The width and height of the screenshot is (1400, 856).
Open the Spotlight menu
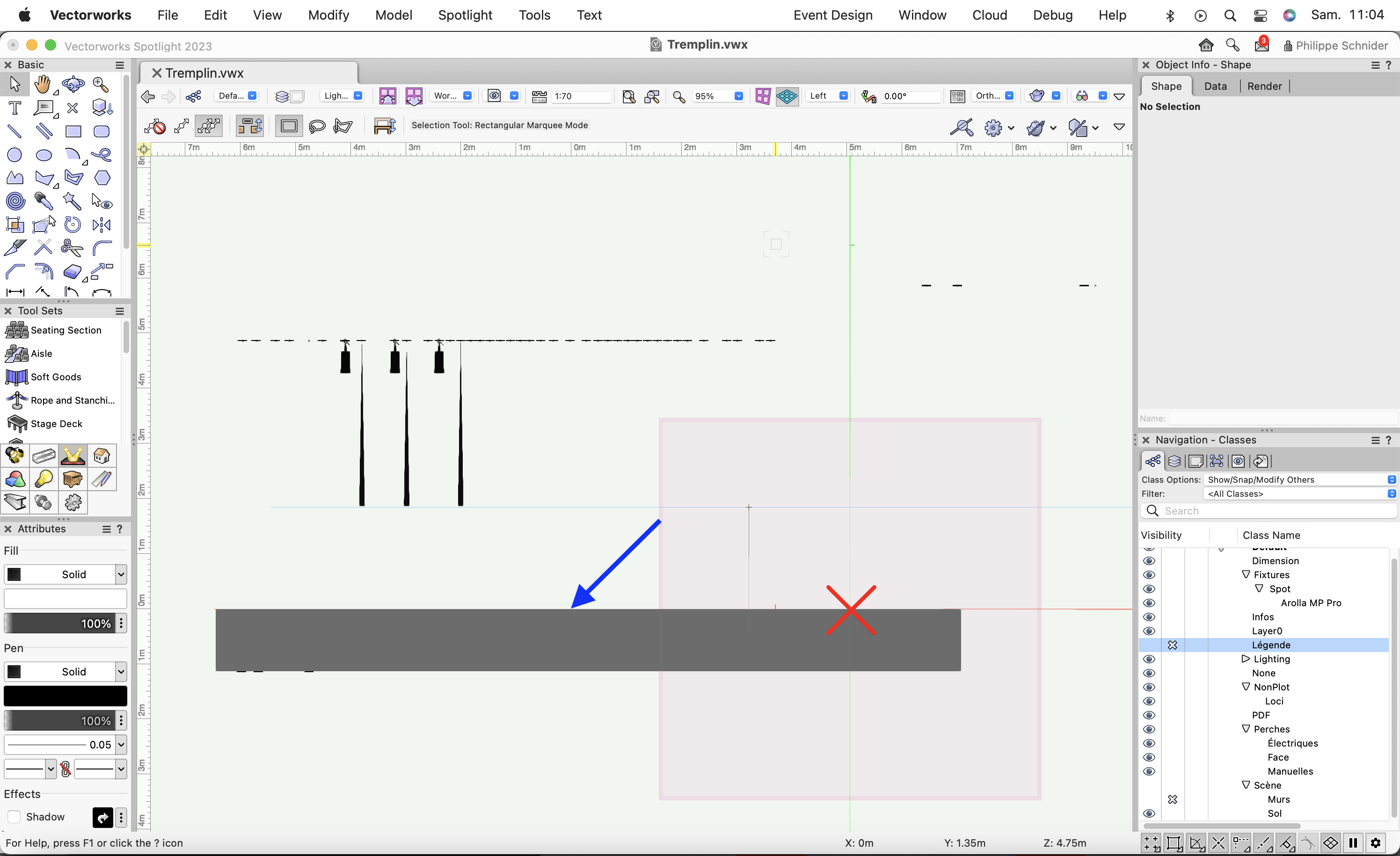[x=465, y=15]
